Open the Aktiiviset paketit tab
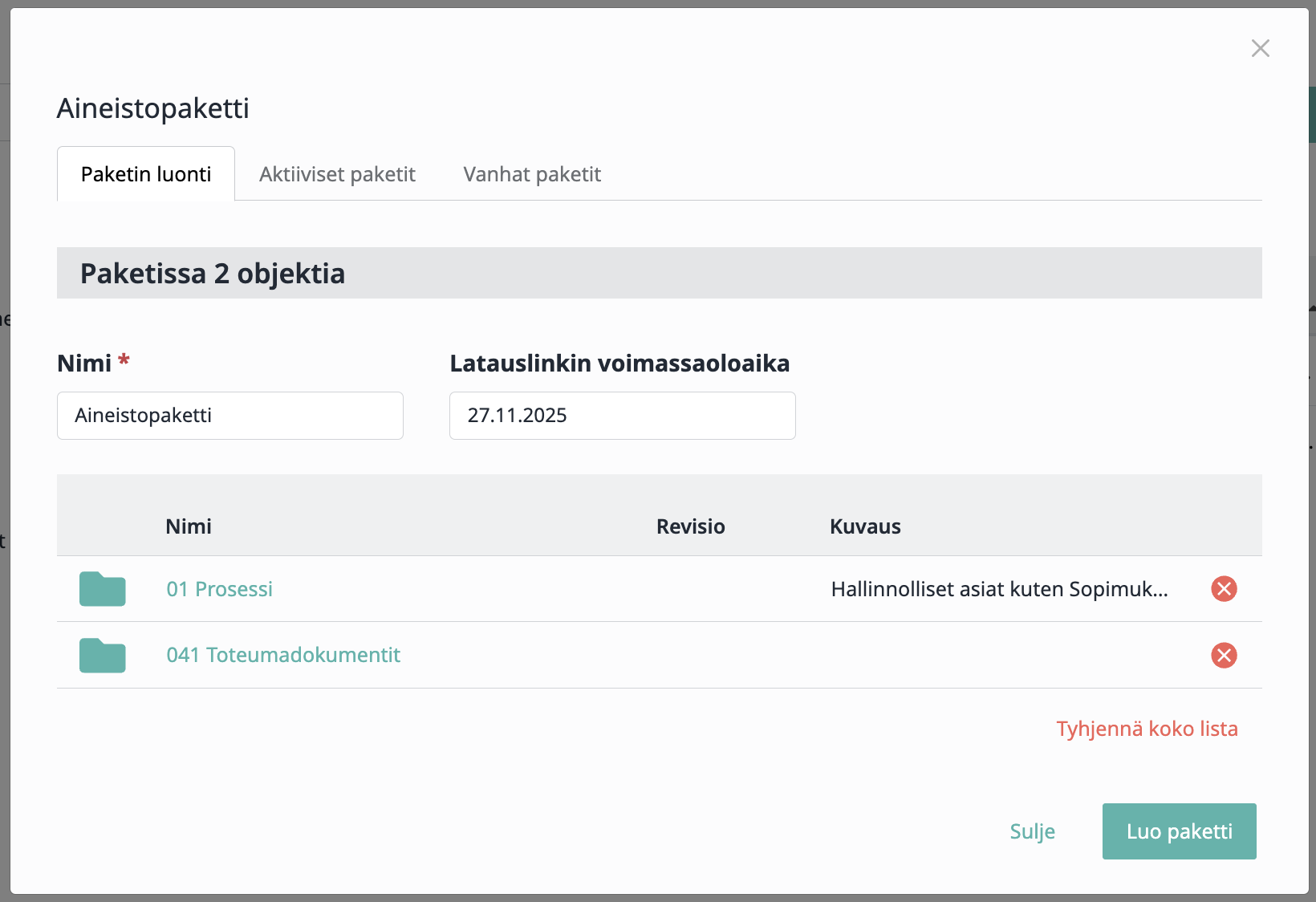This screenshot has height=902, width=1316. (337, 174)
